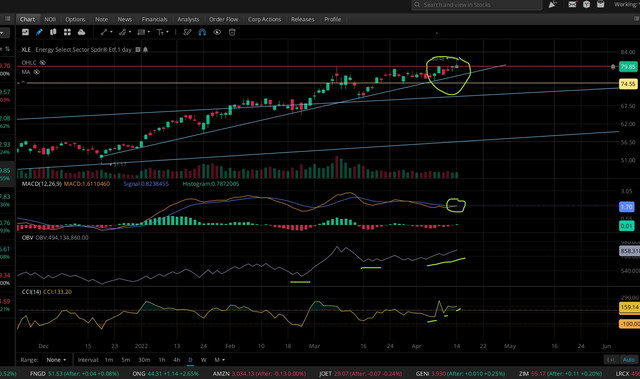Click the alert bell next to XLE title
Viewport: 640px width, 379px height.
(x=145, y=49)
